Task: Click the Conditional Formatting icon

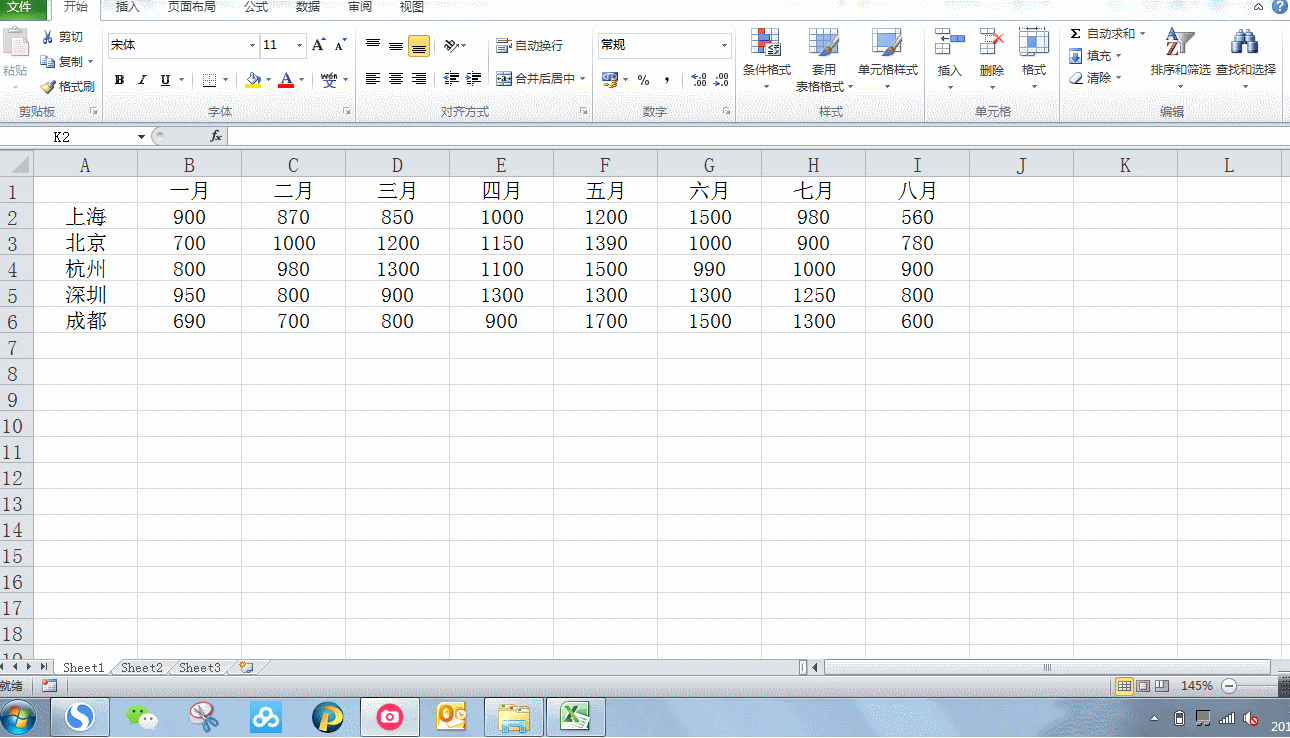Action: click(766, 43)
